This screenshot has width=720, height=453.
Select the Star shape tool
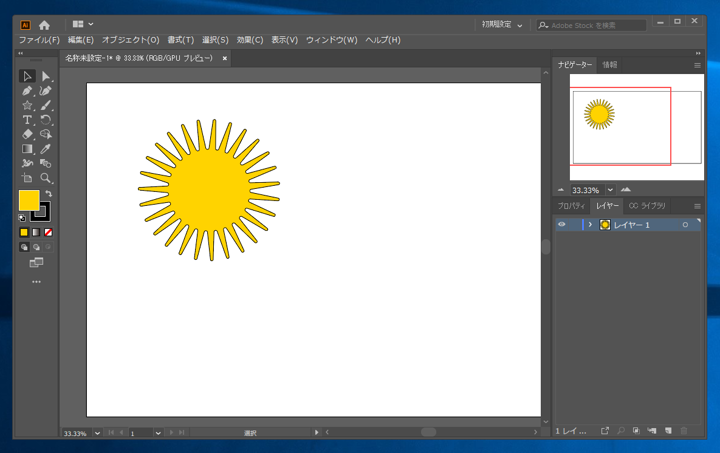coord(28,105)
